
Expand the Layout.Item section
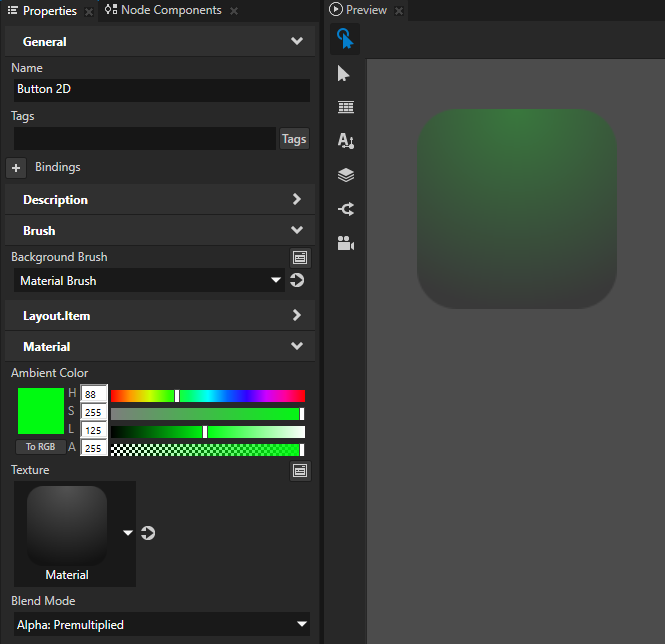click(x=296, y=316)
